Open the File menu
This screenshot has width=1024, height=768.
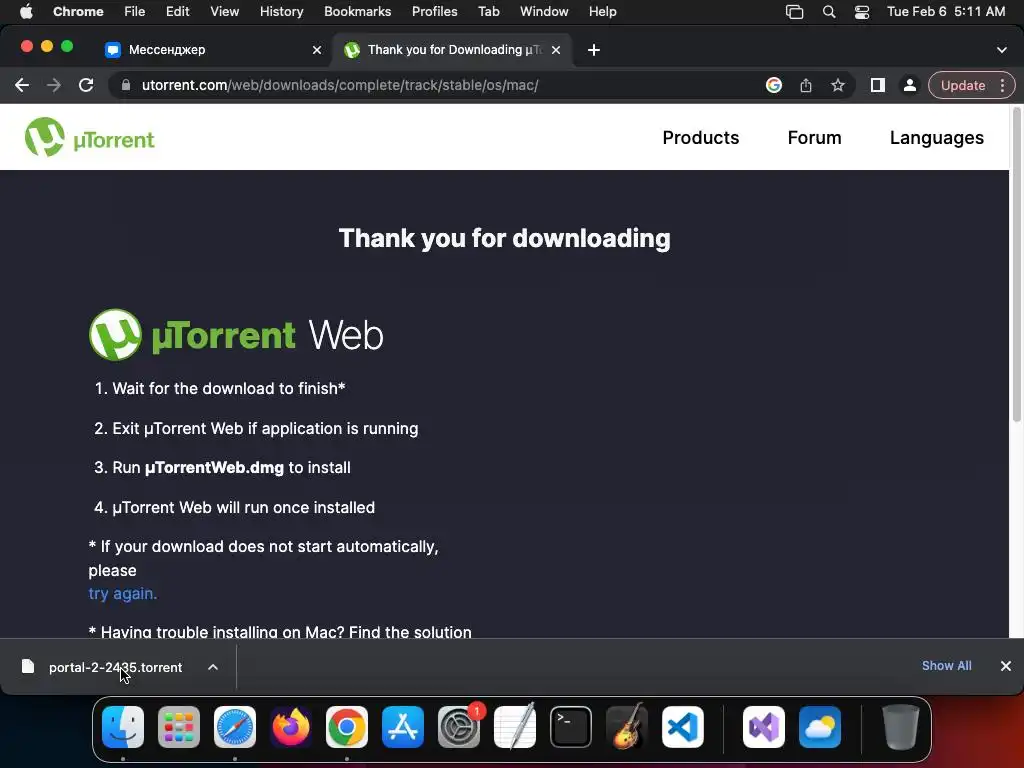[135, 11]
